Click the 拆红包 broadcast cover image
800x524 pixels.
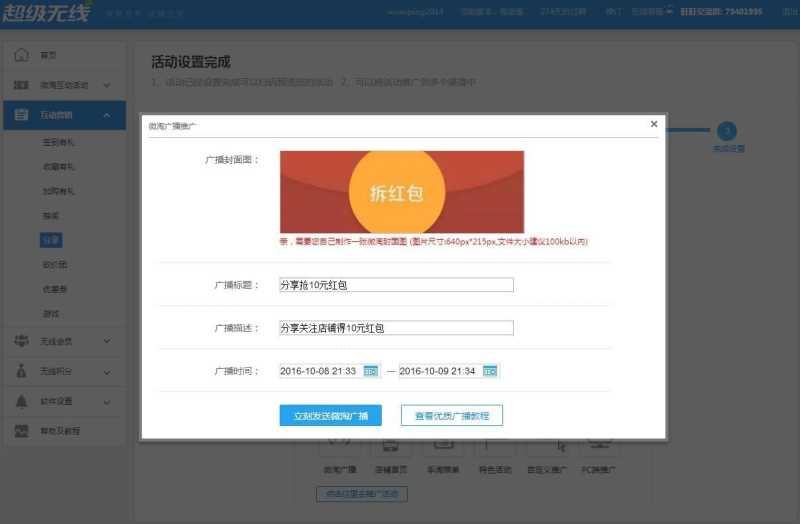(402, 192)
